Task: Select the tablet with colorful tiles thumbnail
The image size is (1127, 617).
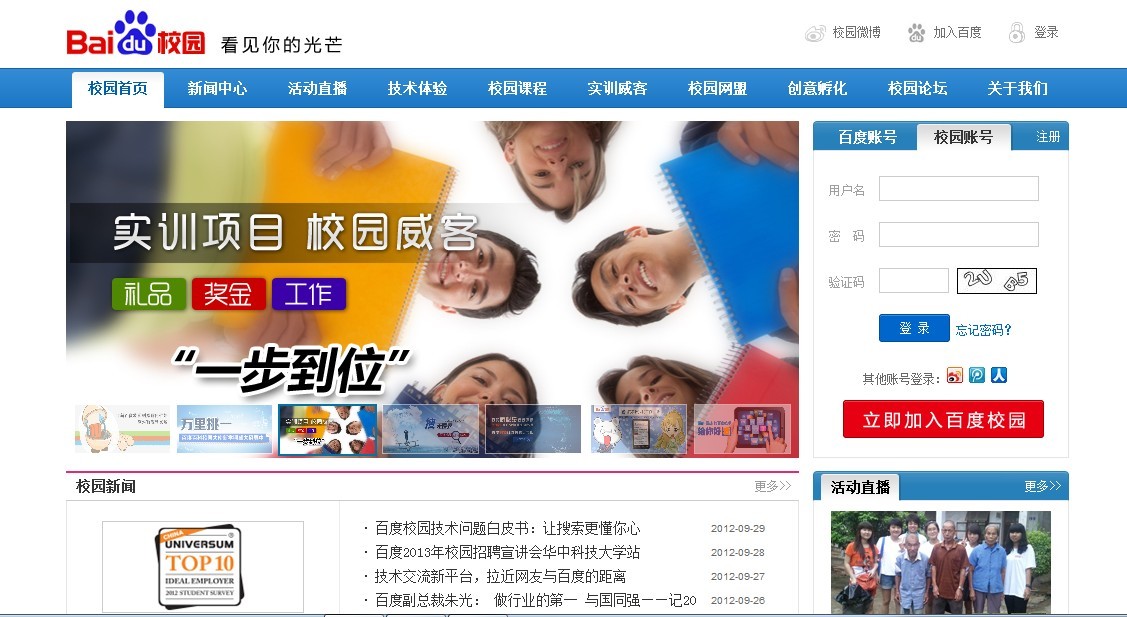Action: (742, 429)
